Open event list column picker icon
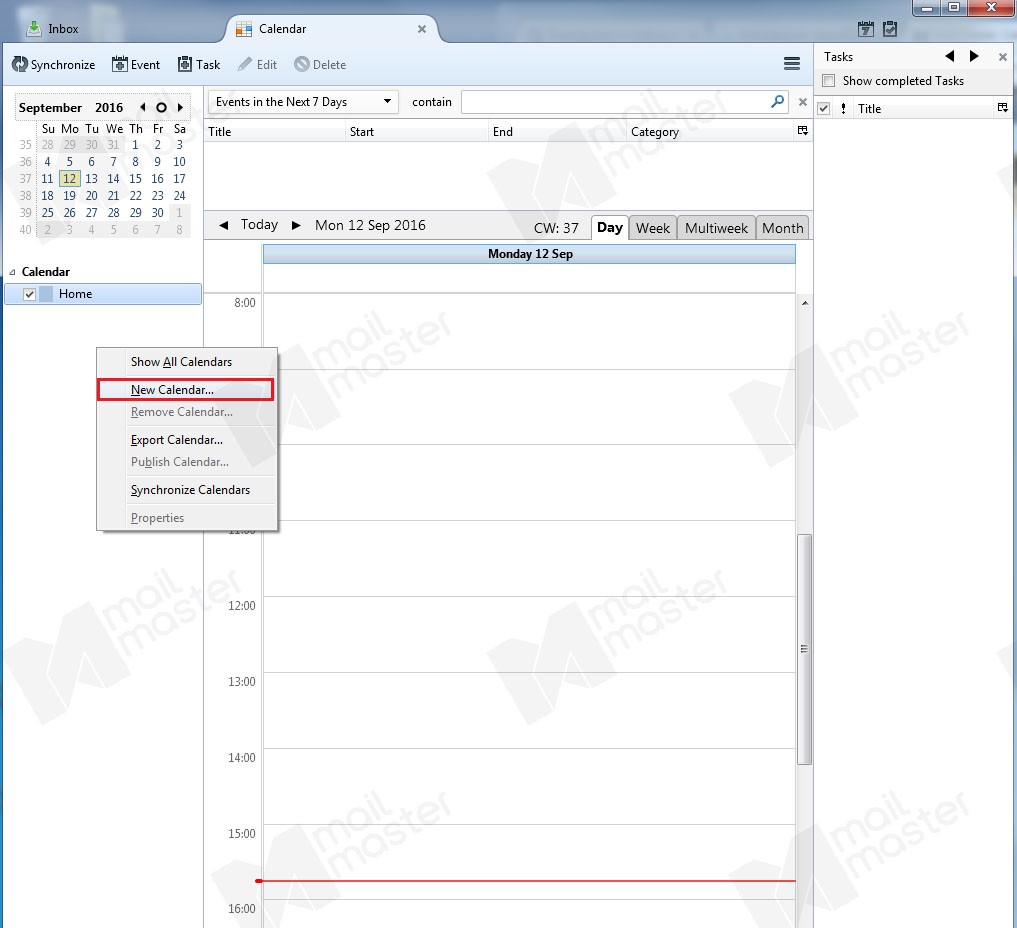The image size is (1017, 928). tap(802, 130)
